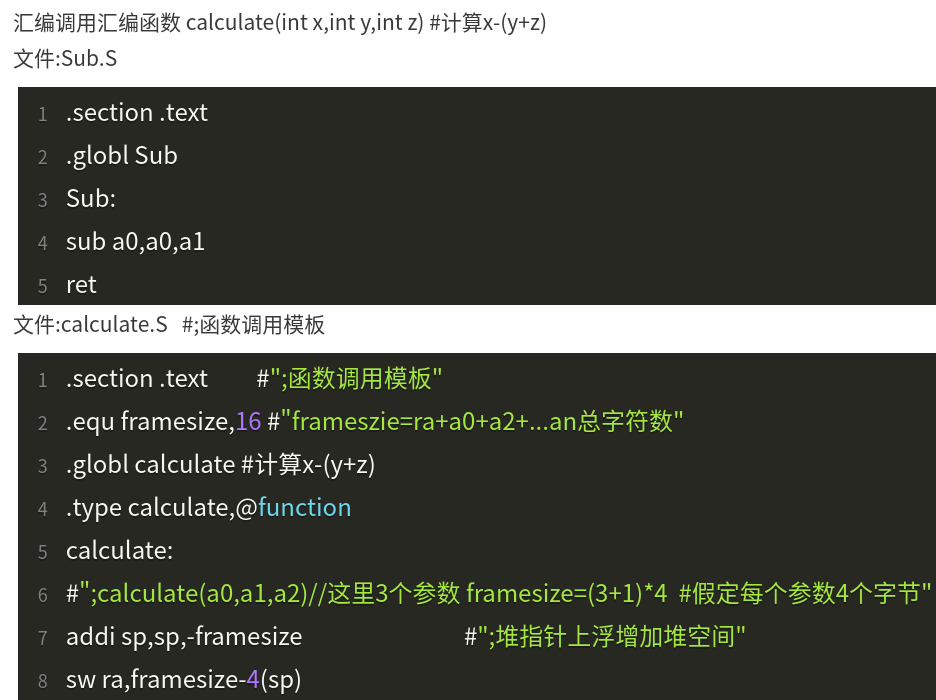Click 'sub a0,a0,a1' instruction line

[x=136, y=242]
